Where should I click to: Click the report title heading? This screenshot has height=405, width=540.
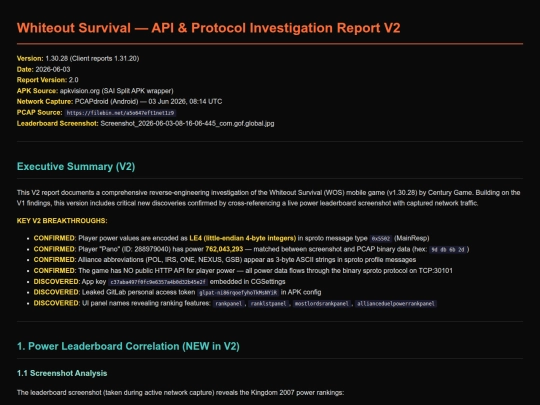pos(208,28)
